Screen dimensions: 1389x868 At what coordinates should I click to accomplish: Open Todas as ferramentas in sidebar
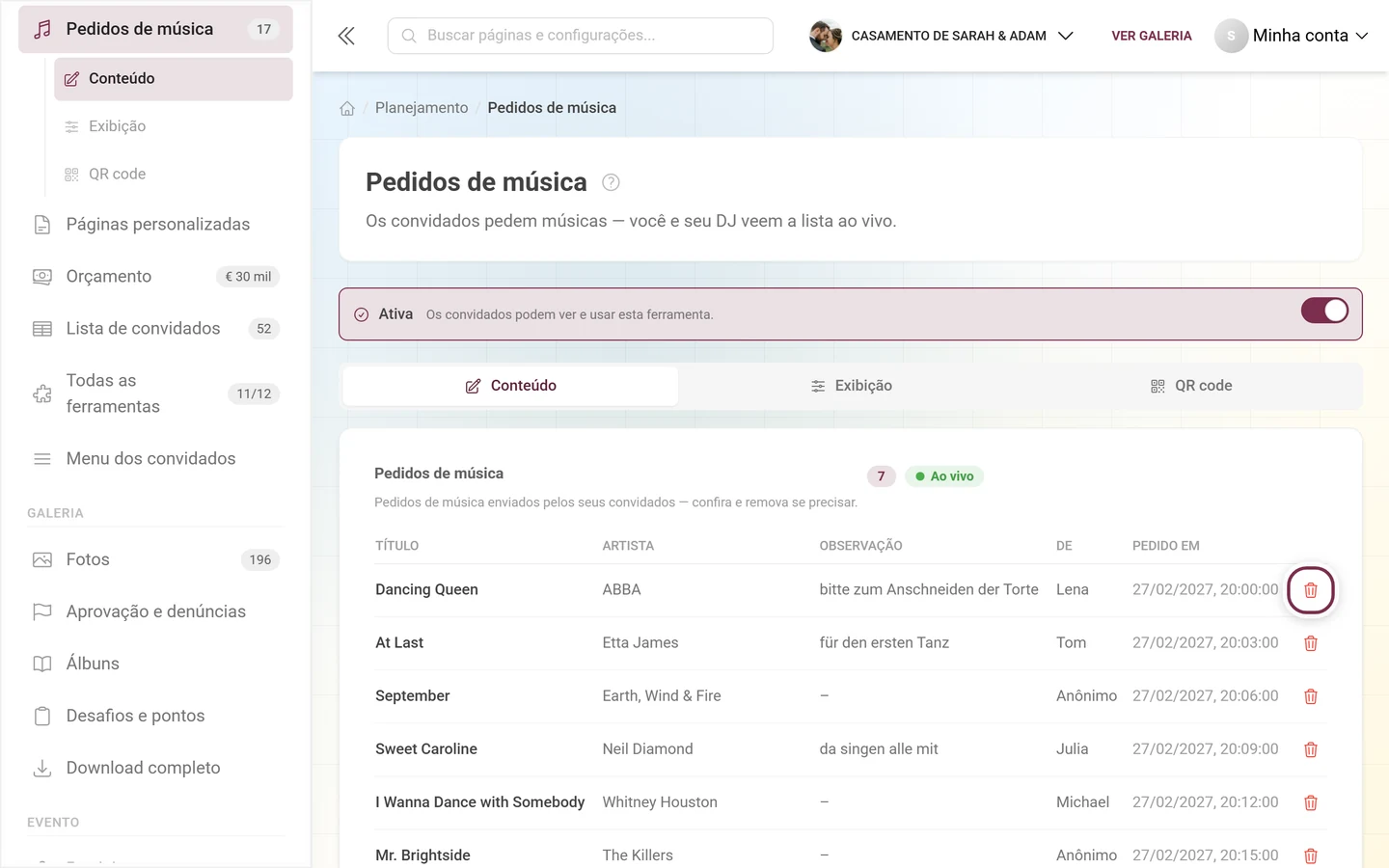point(155,393)
